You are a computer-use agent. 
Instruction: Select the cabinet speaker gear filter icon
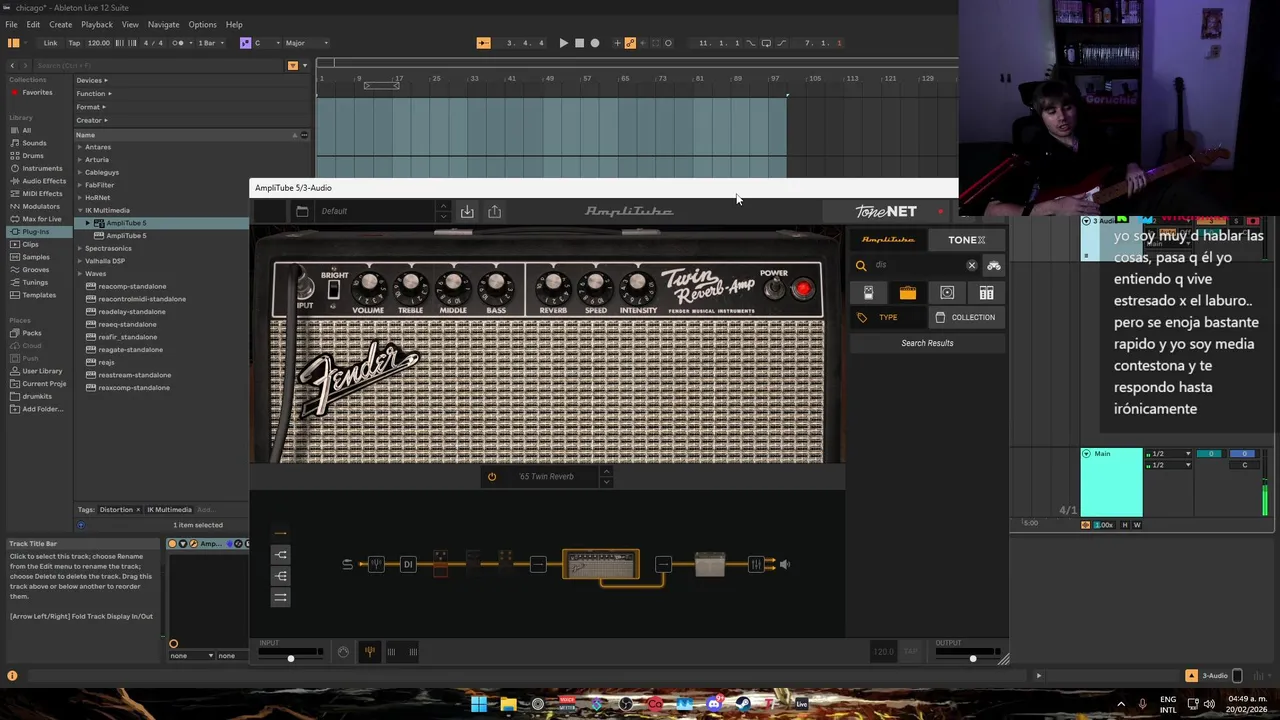(947, 292)
